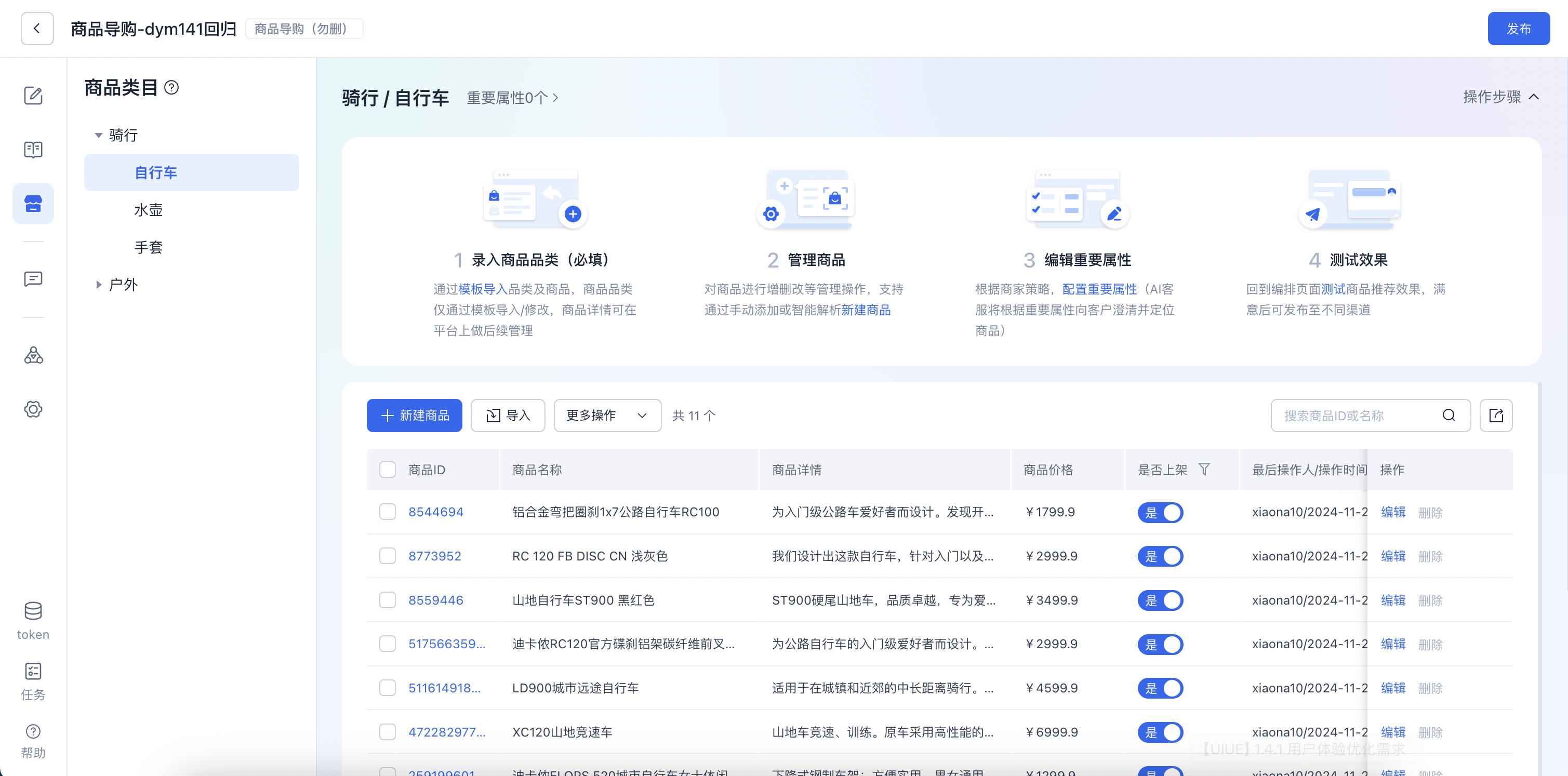
Task: Open the 测试 link in step 4
Action: (x=1333, y=289)
